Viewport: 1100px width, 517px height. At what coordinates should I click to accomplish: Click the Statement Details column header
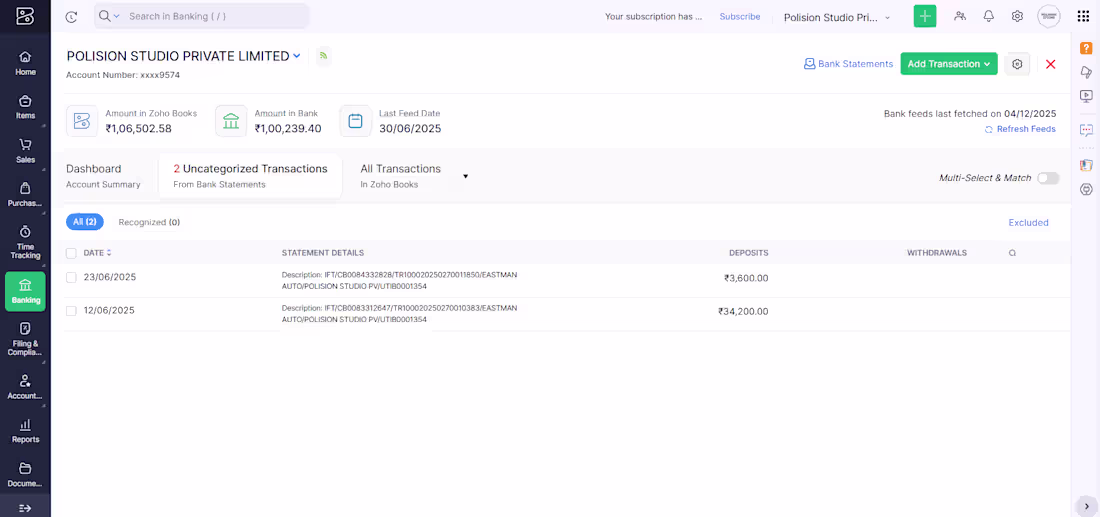[323, 253]
